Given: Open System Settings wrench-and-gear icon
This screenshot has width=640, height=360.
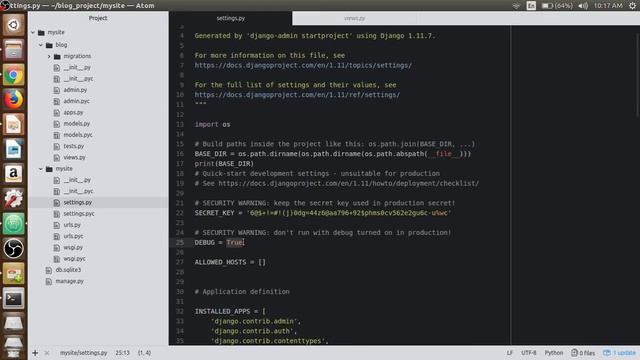Looking at the screenshot, I should [13, 199].
